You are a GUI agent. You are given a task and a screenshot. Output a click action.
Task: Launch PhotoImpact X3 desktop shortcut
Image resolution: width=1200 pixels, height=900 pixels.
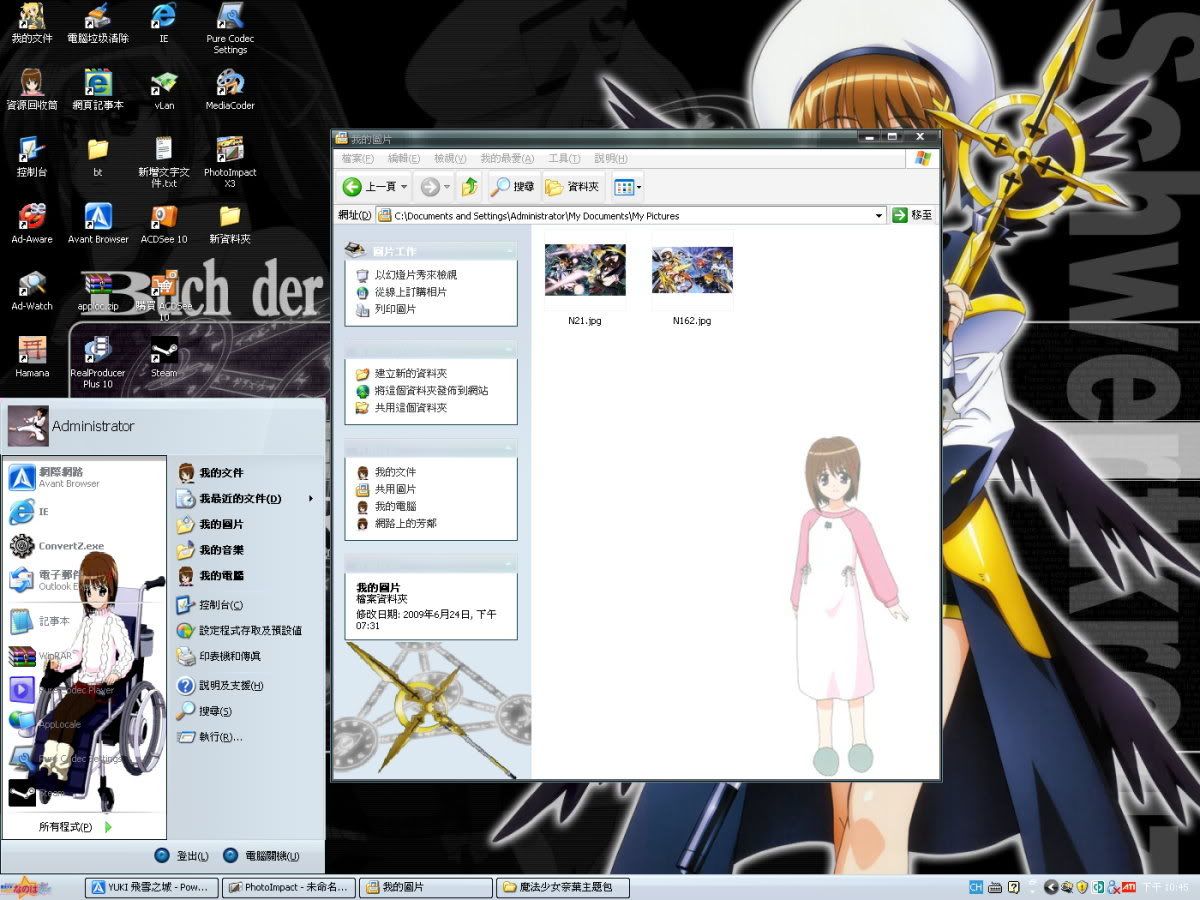[x=230, y=162]
